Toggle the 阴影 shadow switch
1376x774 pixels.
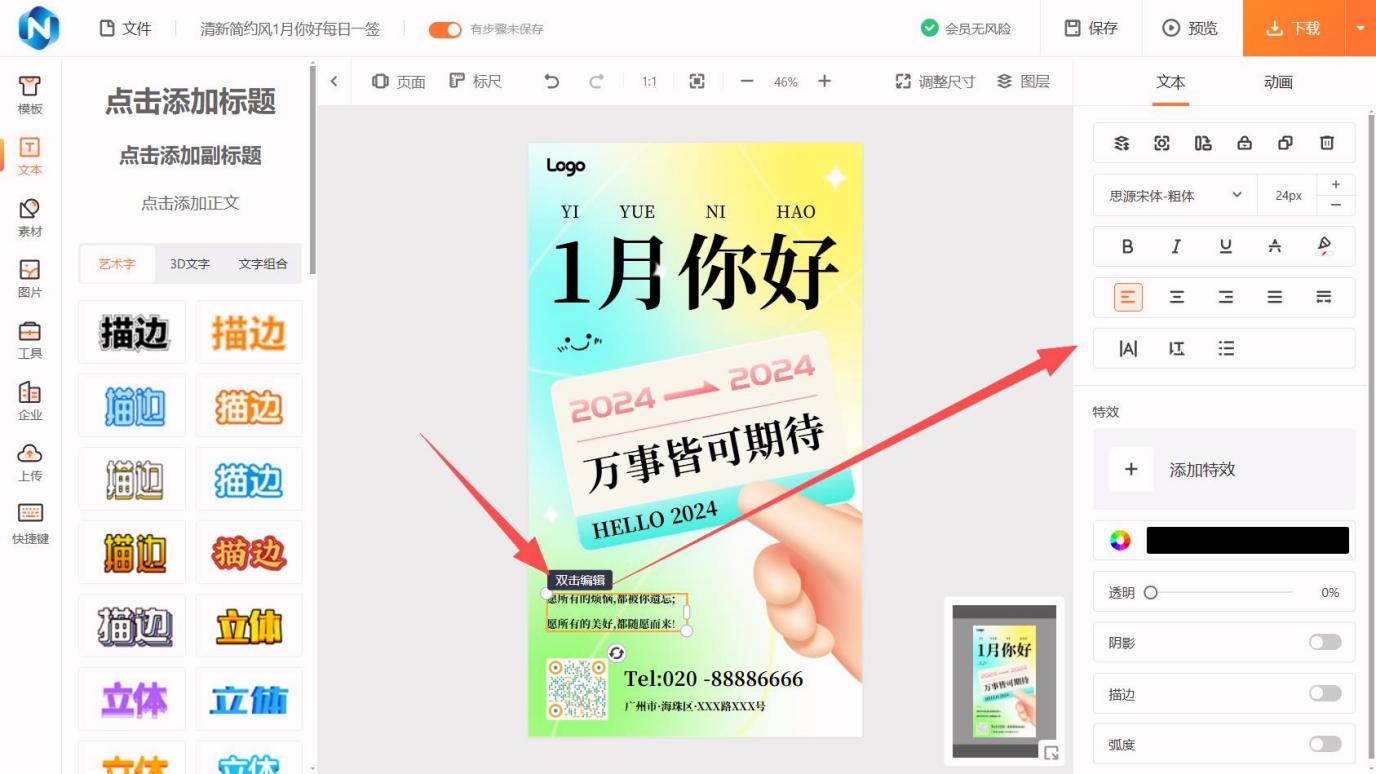click(1325, 642)
